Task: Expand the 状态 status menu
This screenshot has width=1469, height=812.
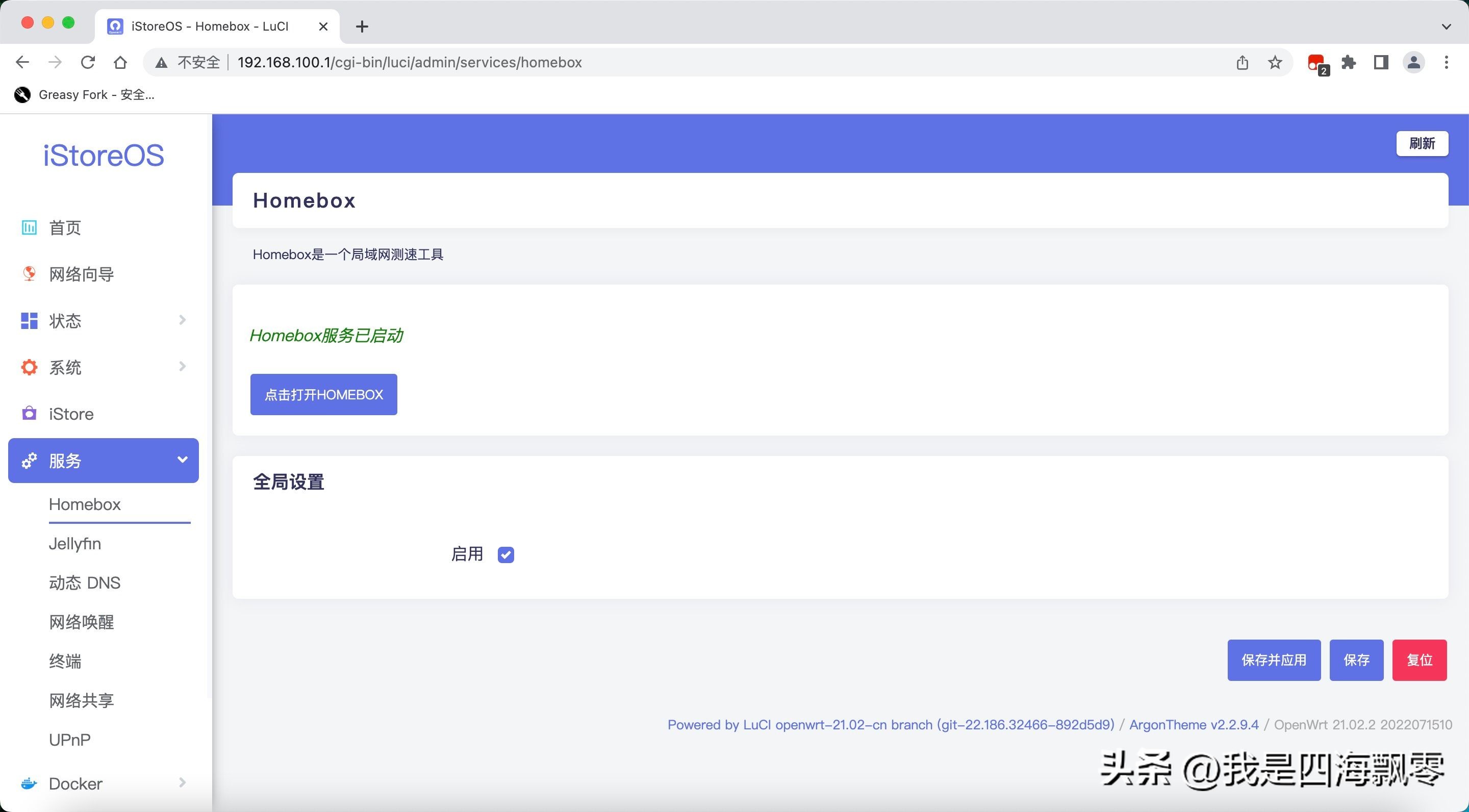Action: click(x=182, y=320)
